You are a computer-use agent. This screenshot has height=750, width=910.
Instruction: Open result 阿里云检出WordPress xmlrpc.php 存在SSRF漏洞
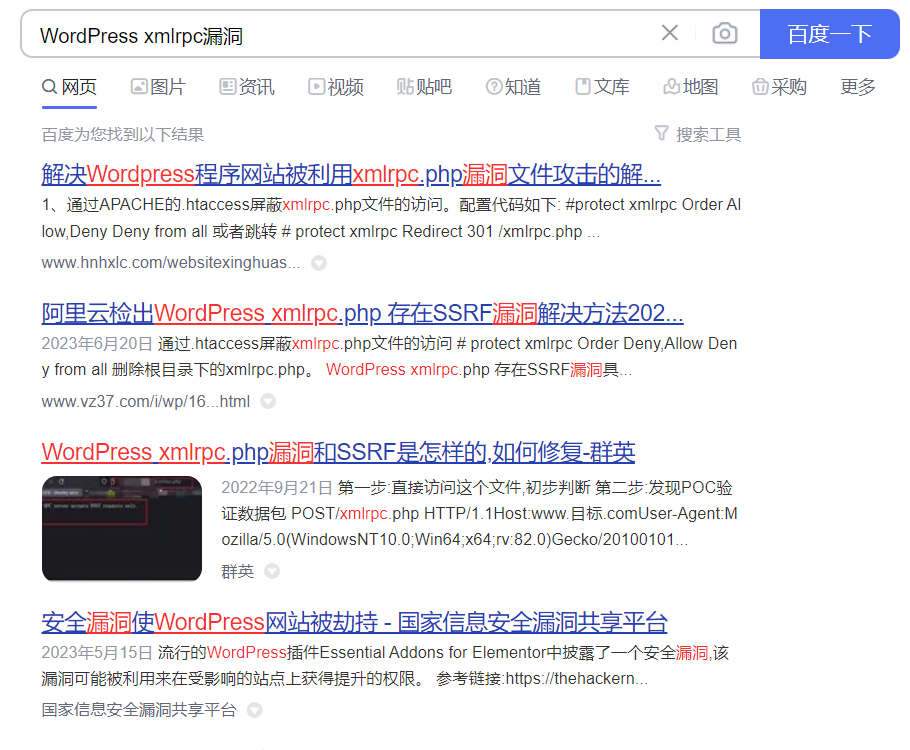point(362,313)
